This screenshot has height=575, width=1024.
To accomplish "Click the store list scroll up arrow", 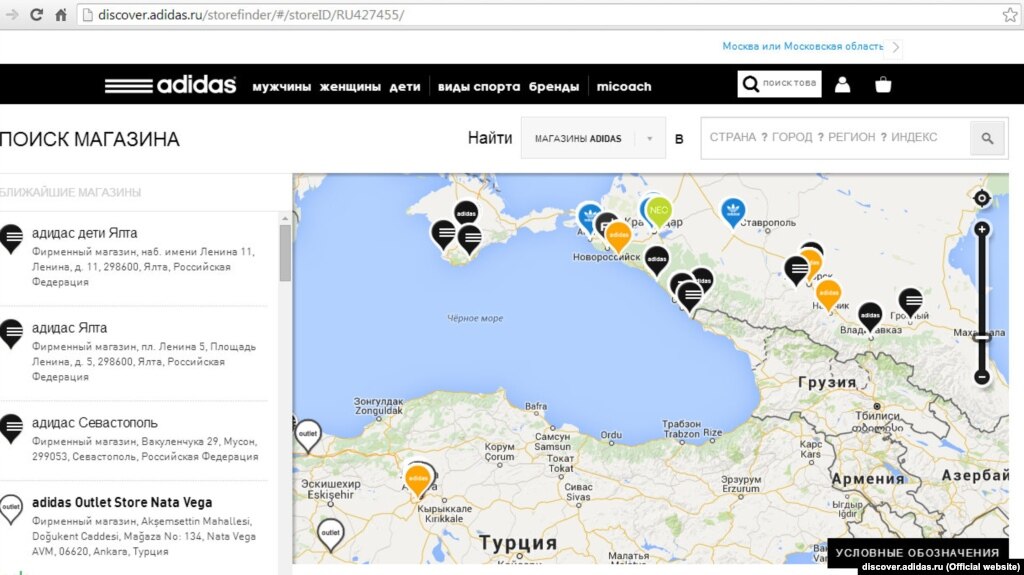I will coord(285,218).
